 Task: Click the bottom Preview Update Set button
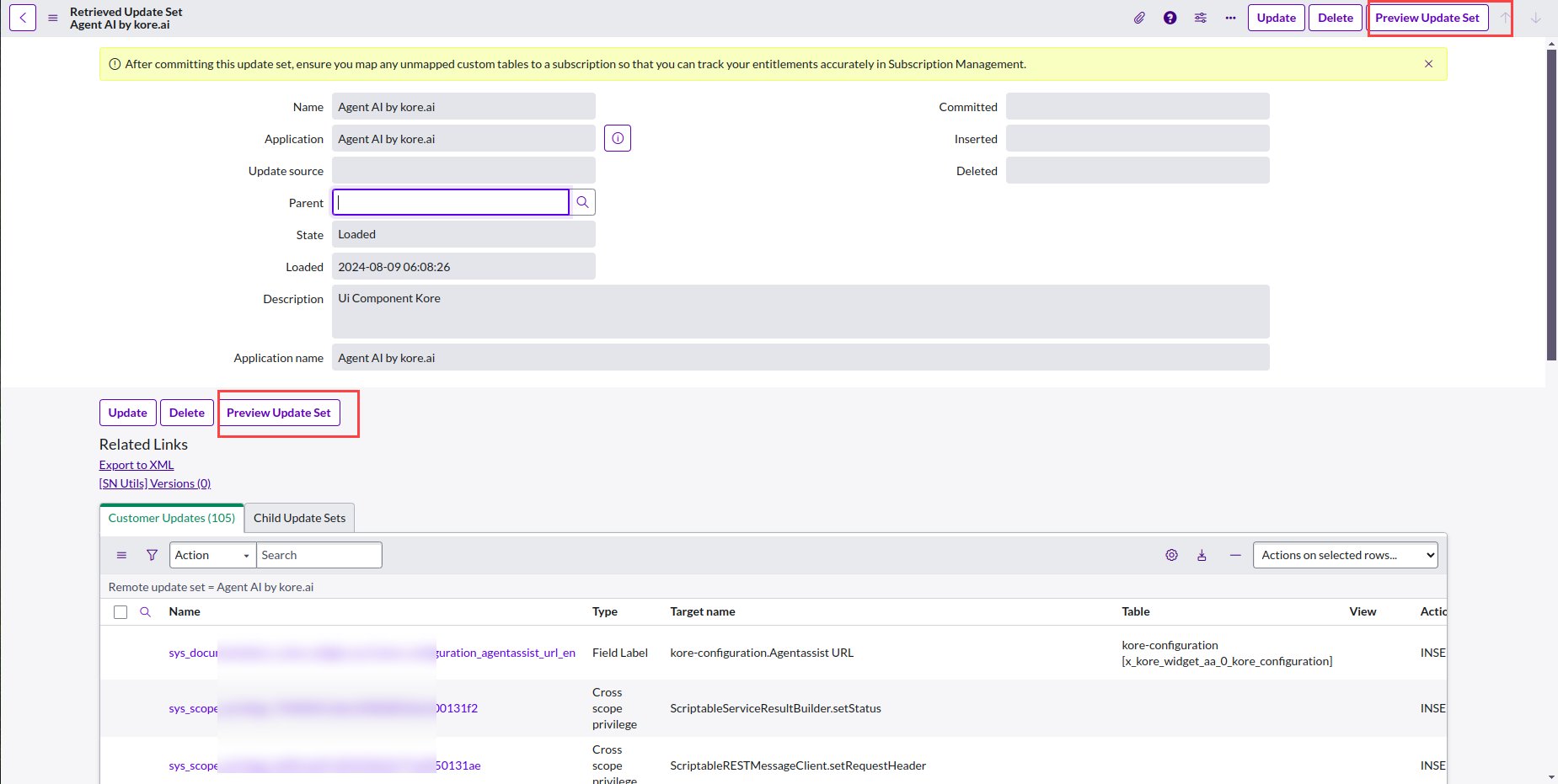(x=279, y=413)
